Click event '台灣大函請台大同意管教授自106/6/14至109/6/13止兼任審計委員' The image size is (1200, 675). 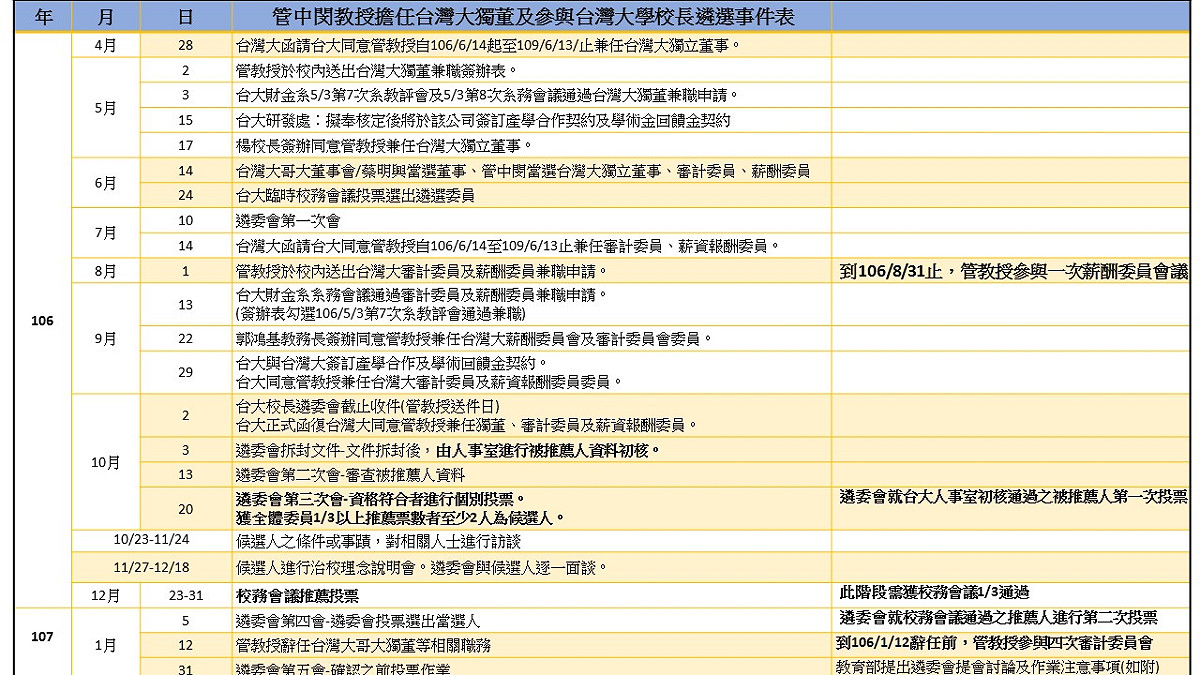click(508, 245)
